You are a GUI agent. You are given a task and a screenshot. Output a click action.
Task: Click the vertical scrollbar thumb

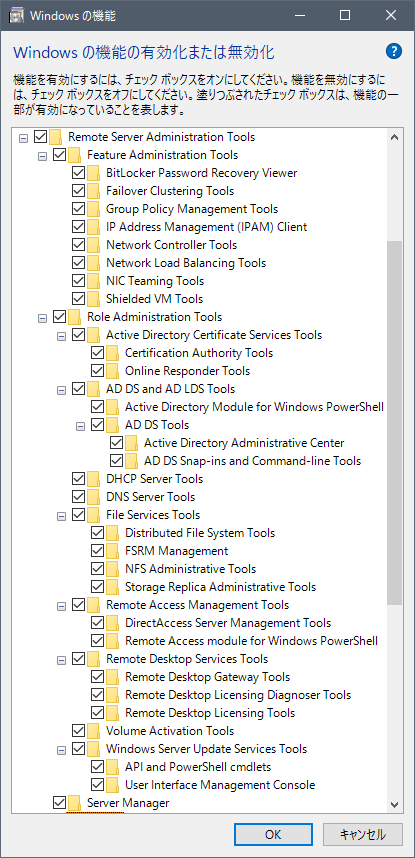pos(394,422)
